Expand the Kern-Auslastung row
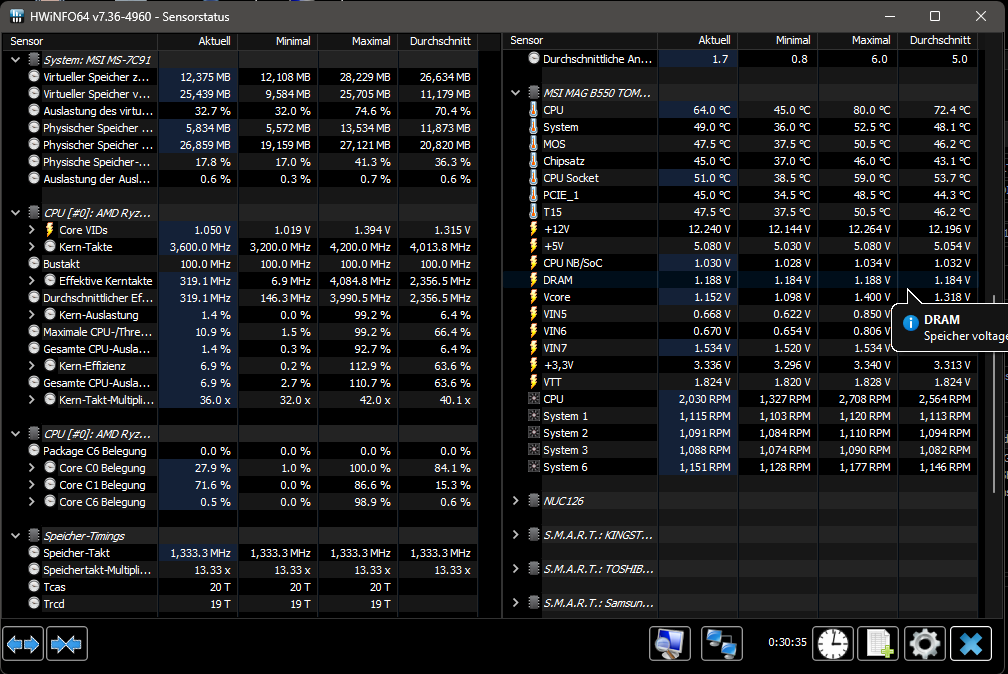This screenshot has height=674, width=1008. 32,314
